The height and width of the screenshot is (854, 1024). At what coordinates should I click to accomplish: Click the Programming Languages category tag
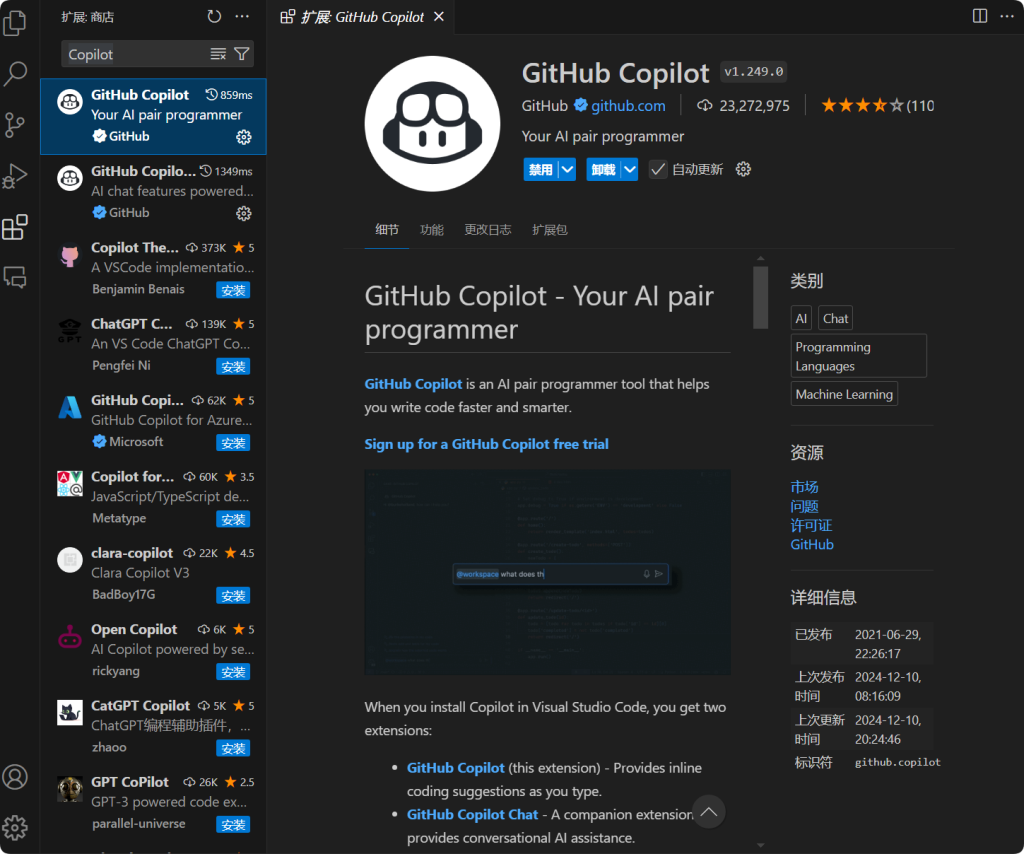(859, 356)
